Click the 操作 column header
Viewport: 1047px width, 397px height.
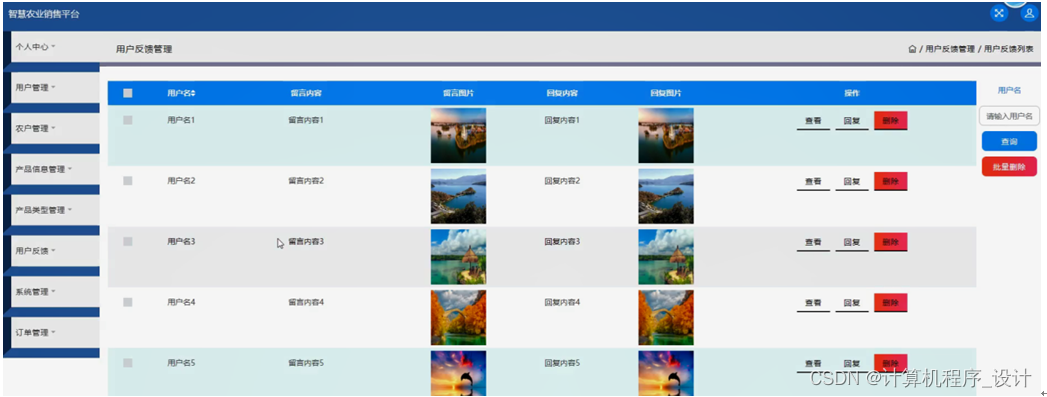851,93
